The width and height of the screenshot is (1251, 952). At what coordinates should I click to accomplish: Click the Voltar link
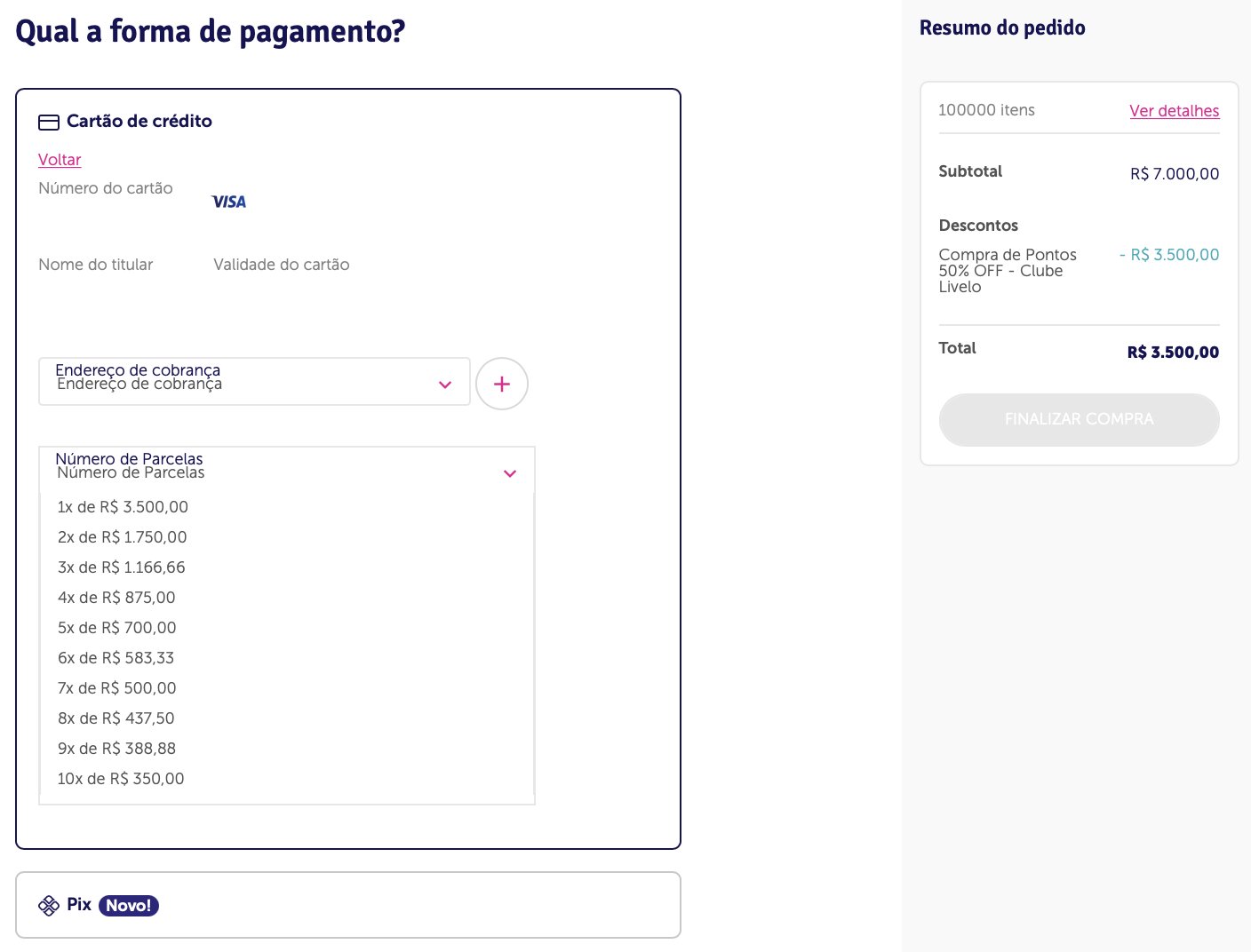click(60, 160)
